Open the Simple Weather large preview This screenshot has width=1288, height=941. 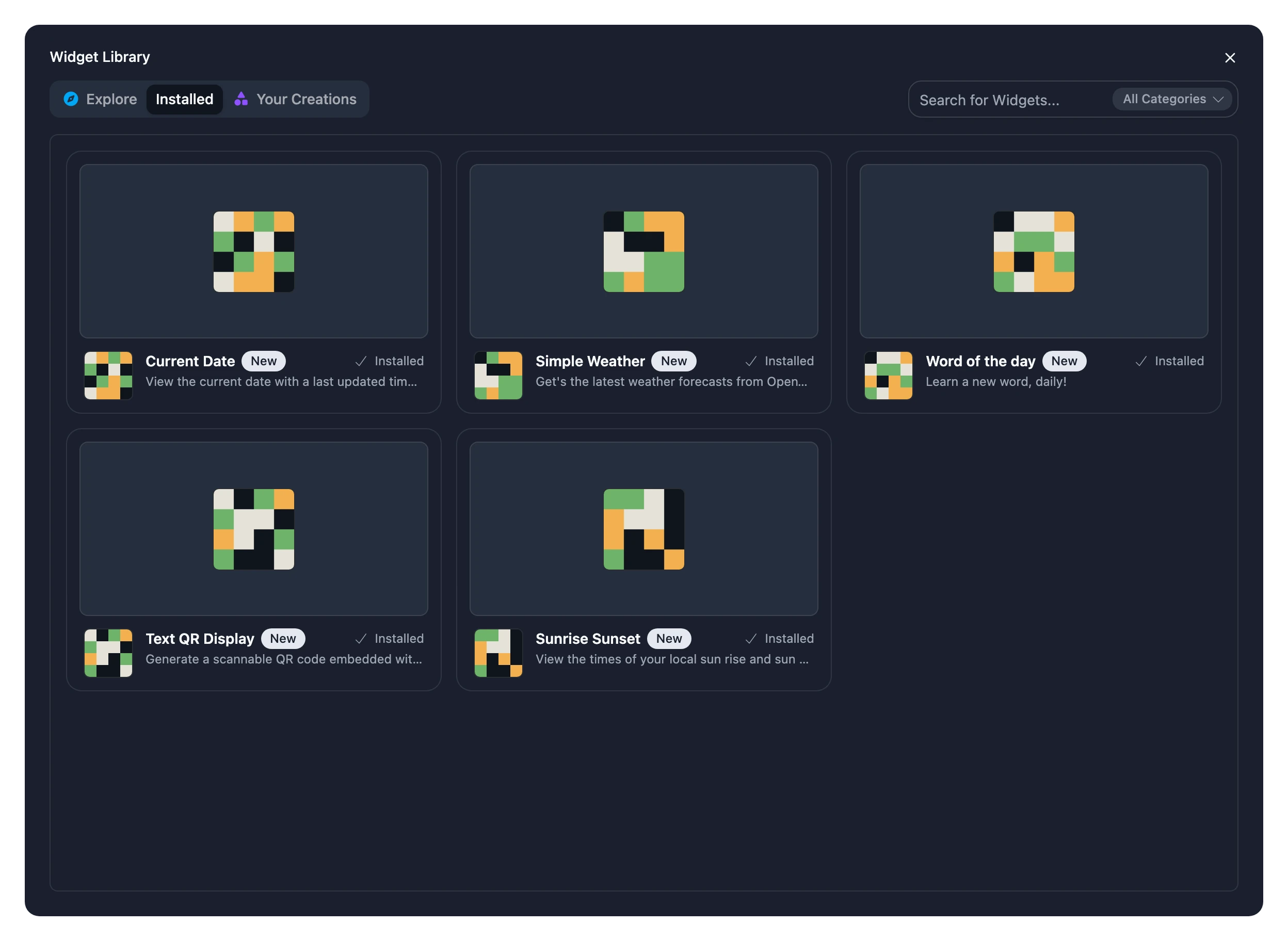(x=643, y=251)
